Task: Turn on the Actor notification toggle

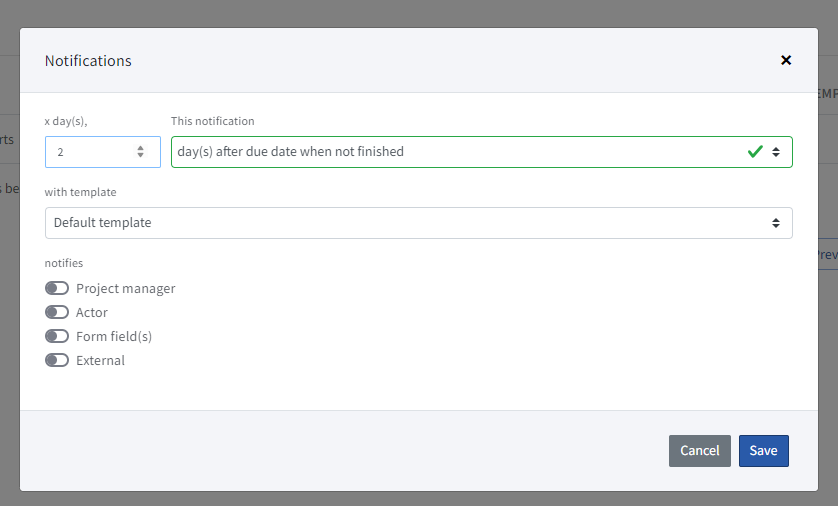Action: 57,312
